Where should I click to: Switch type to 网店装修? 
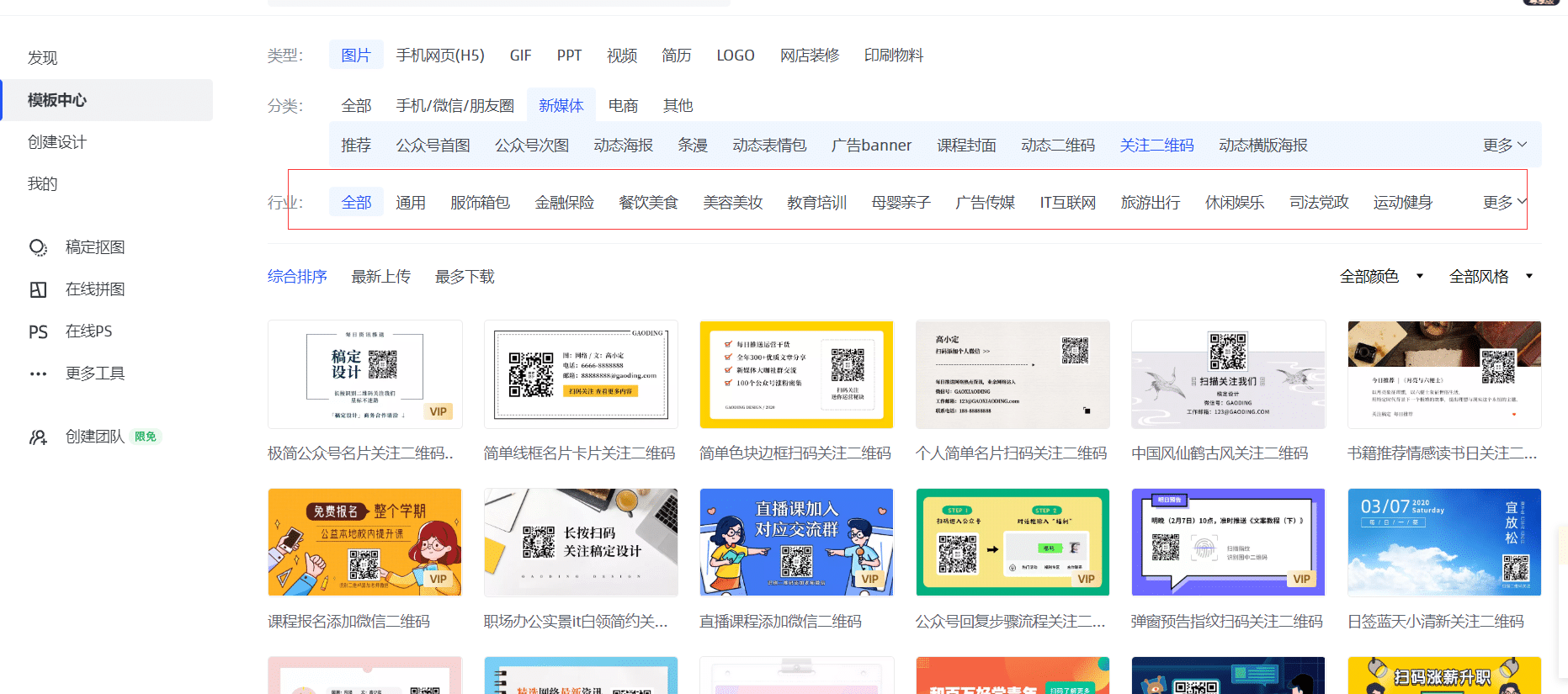[810, 56]
